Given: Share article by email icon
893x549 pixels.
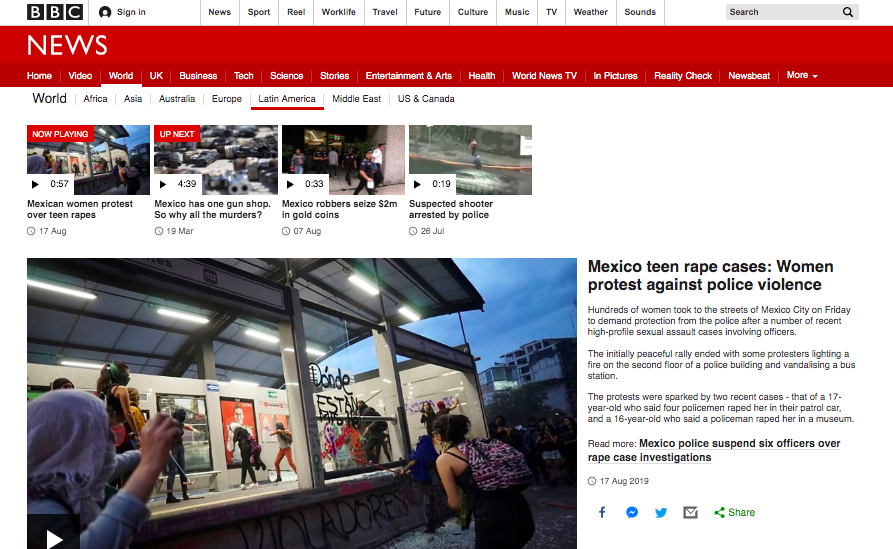Looking at the screenshot, I should coord(690,512).
